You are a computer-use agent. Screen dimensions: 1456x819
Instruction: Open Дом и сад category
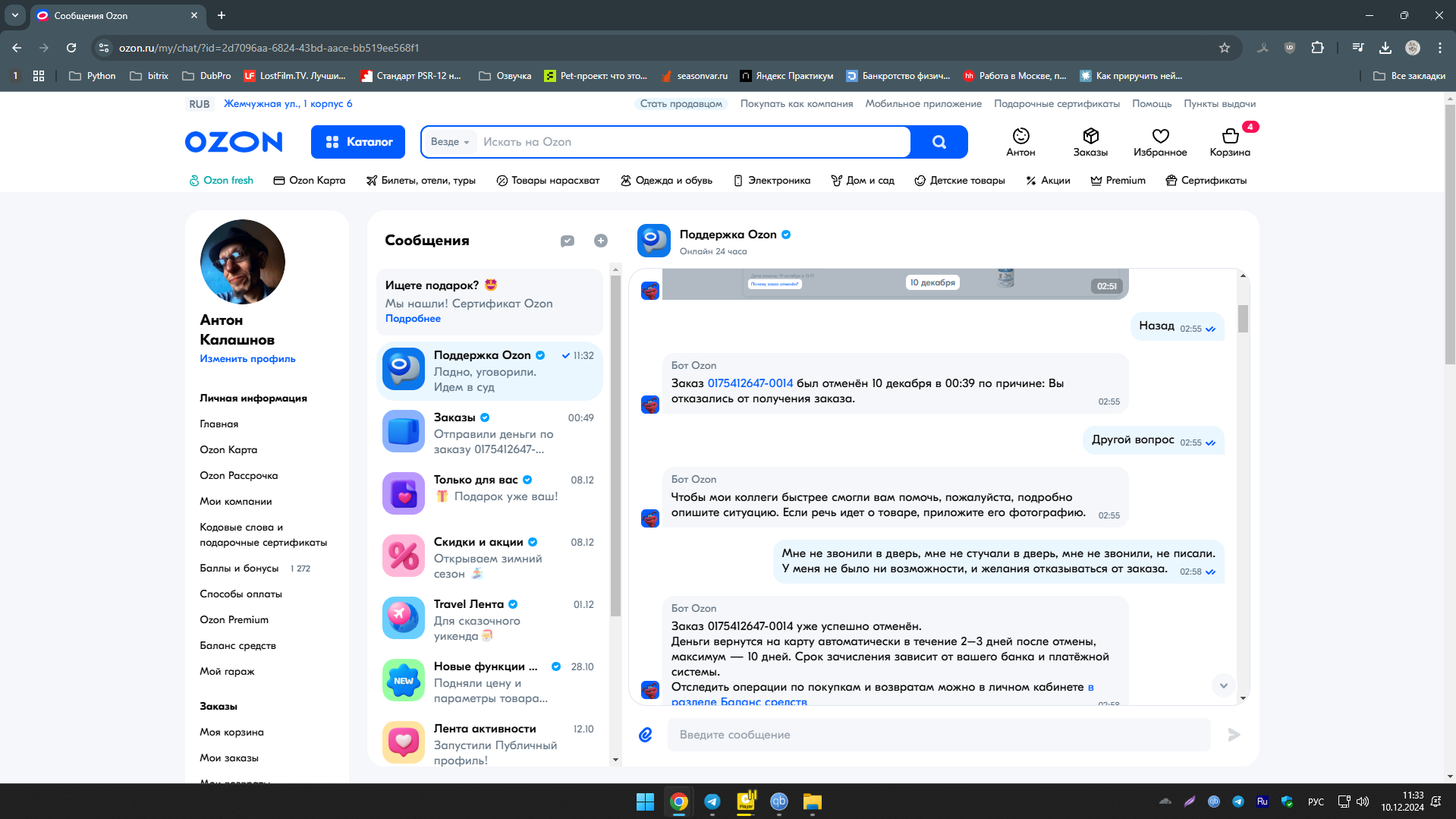[x=863, y=181]
